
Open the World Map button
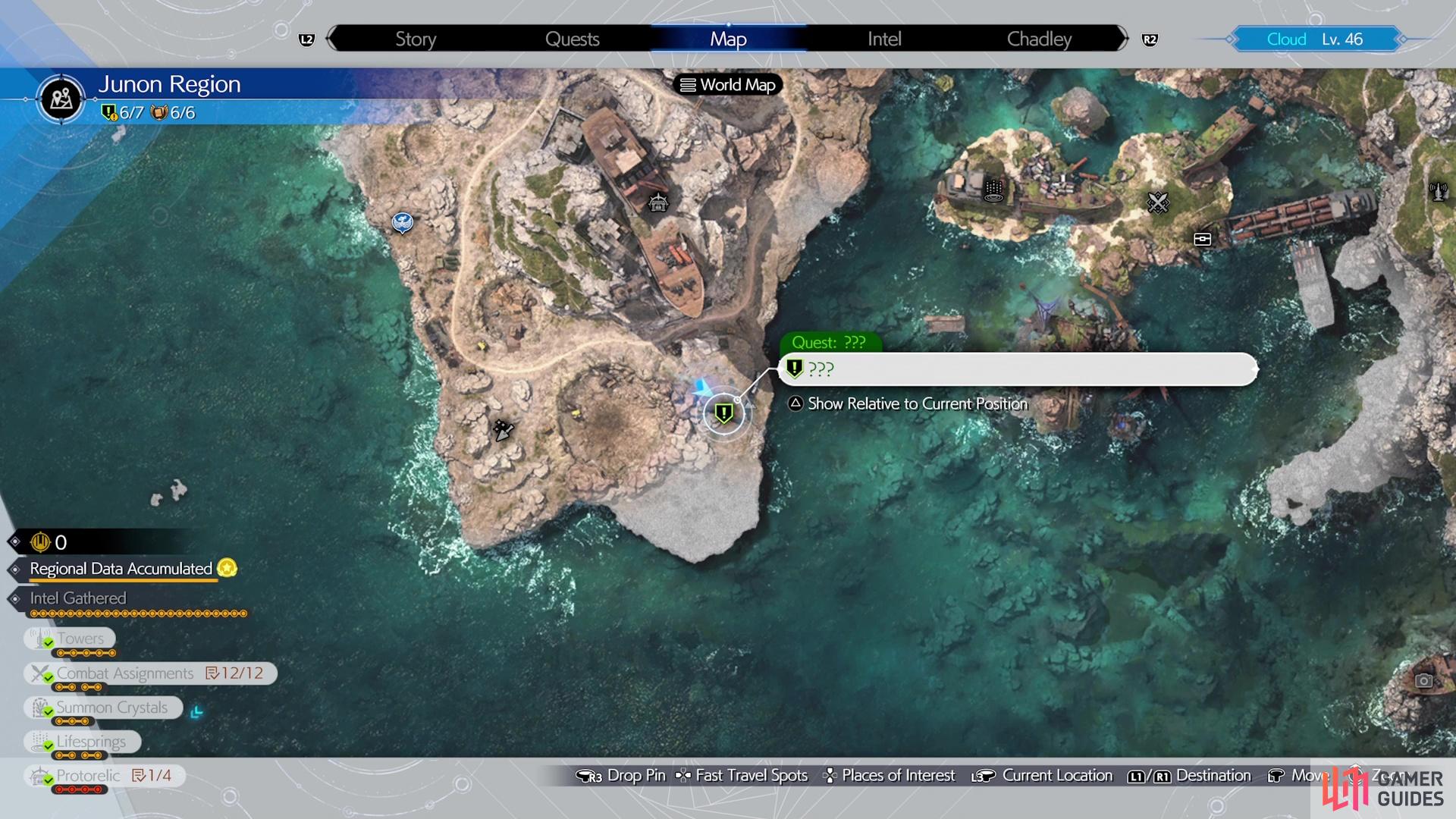click(728, 84)
